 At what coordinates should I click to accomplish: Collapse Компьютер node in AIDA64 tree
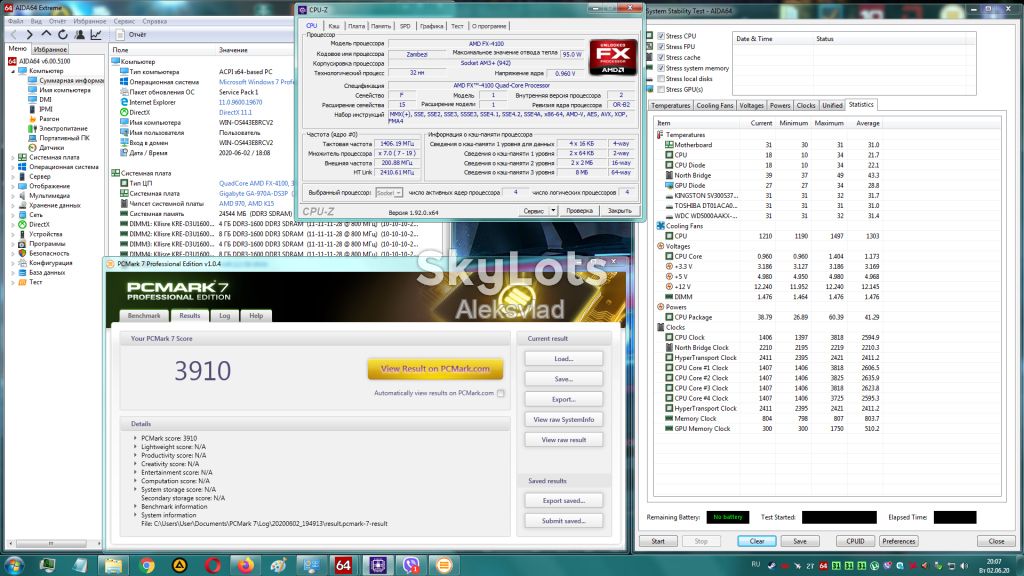(x=13, y=71)
